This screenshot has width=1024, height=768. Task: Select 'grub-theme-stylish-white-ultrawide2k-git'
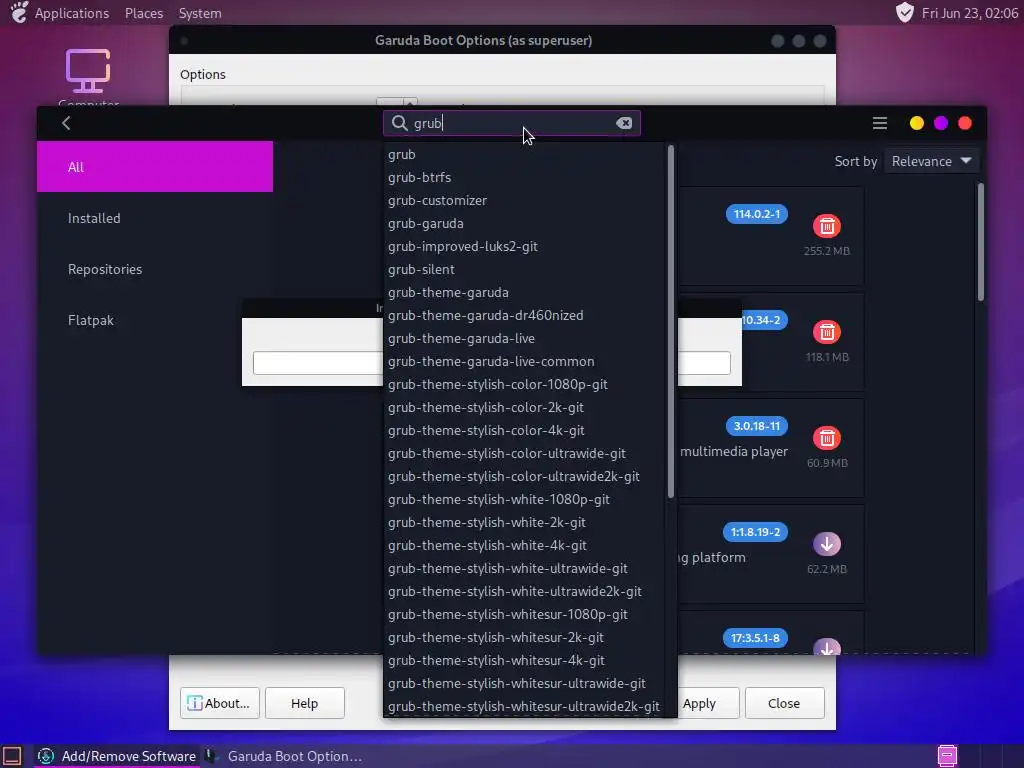(x=524, y=591)
